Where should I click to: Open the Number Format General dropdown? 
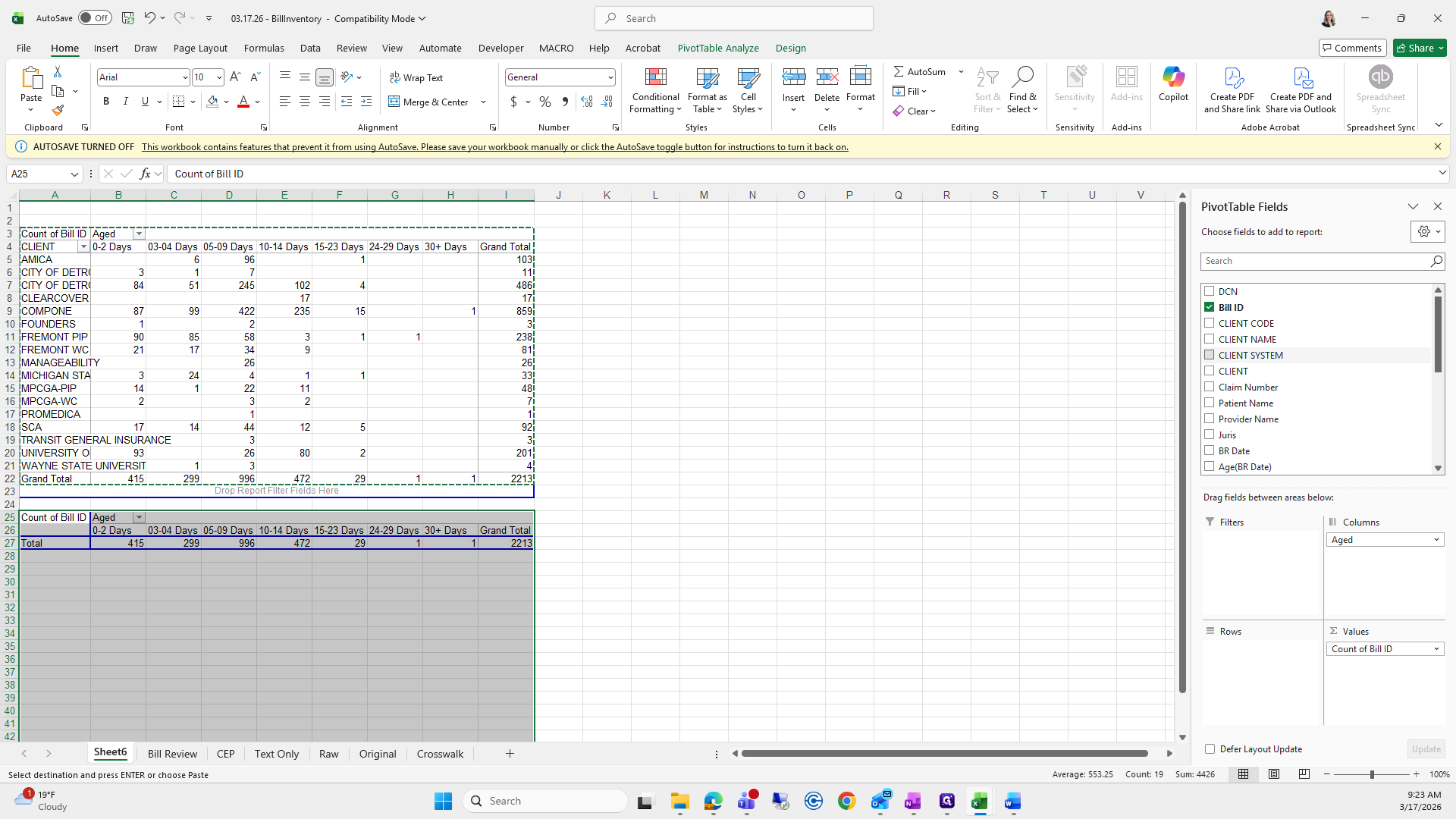(610, 77)
